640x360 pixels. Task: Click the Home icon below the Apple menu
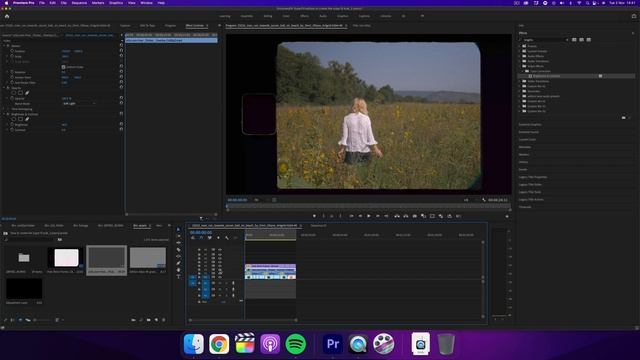pyautogui.click(x=7, y=16)
